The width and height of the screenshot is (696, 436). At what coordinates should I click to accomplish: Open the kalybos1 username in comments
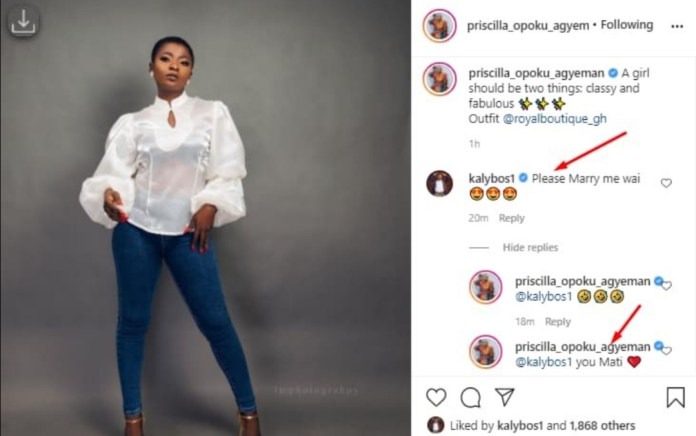[491, 178]
